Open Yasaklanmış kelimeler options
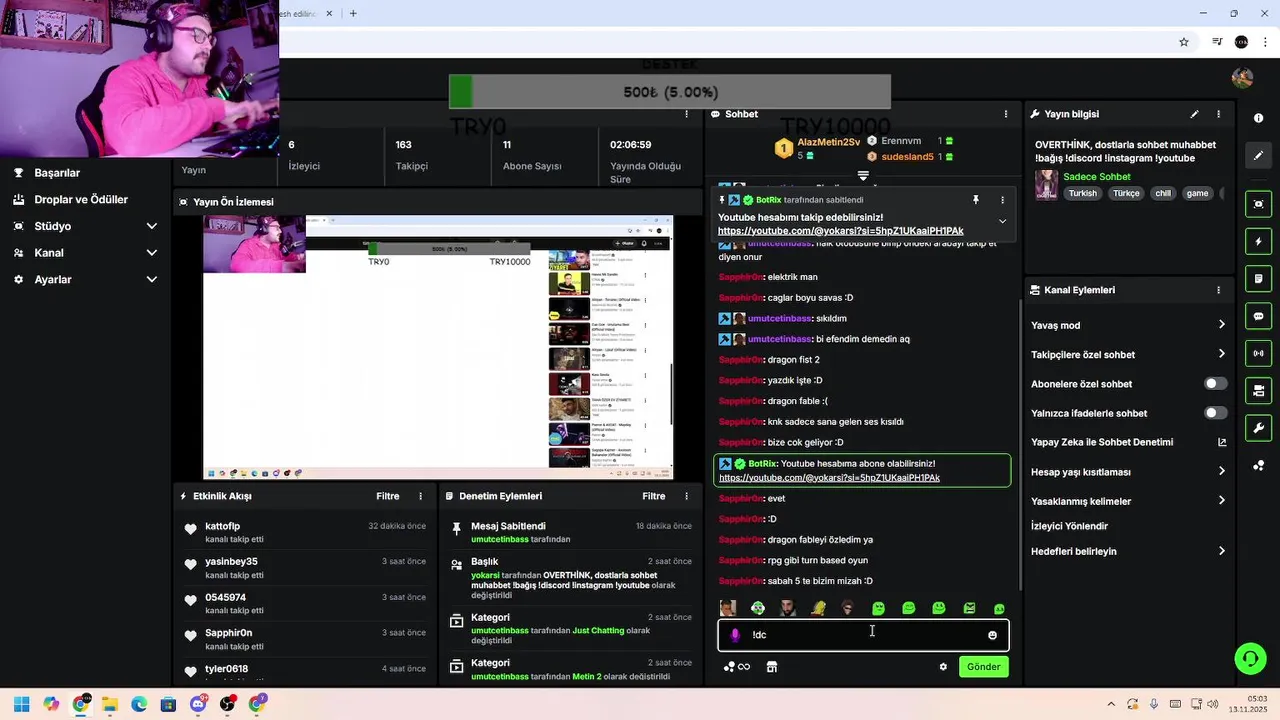1280x720 pixels. click(x=1128, y=501)
